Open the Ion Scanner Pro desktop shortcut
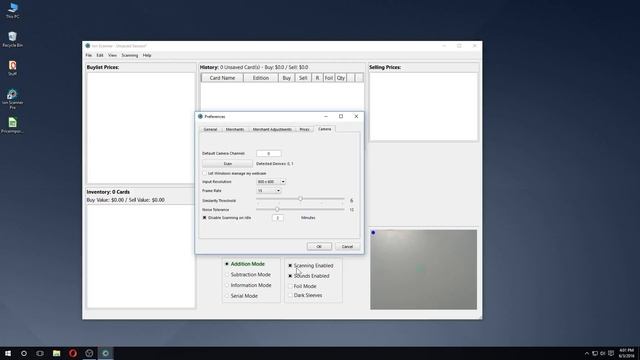This screenshot has width=640, height=360. pyautogui.click(x=13, y=99)
